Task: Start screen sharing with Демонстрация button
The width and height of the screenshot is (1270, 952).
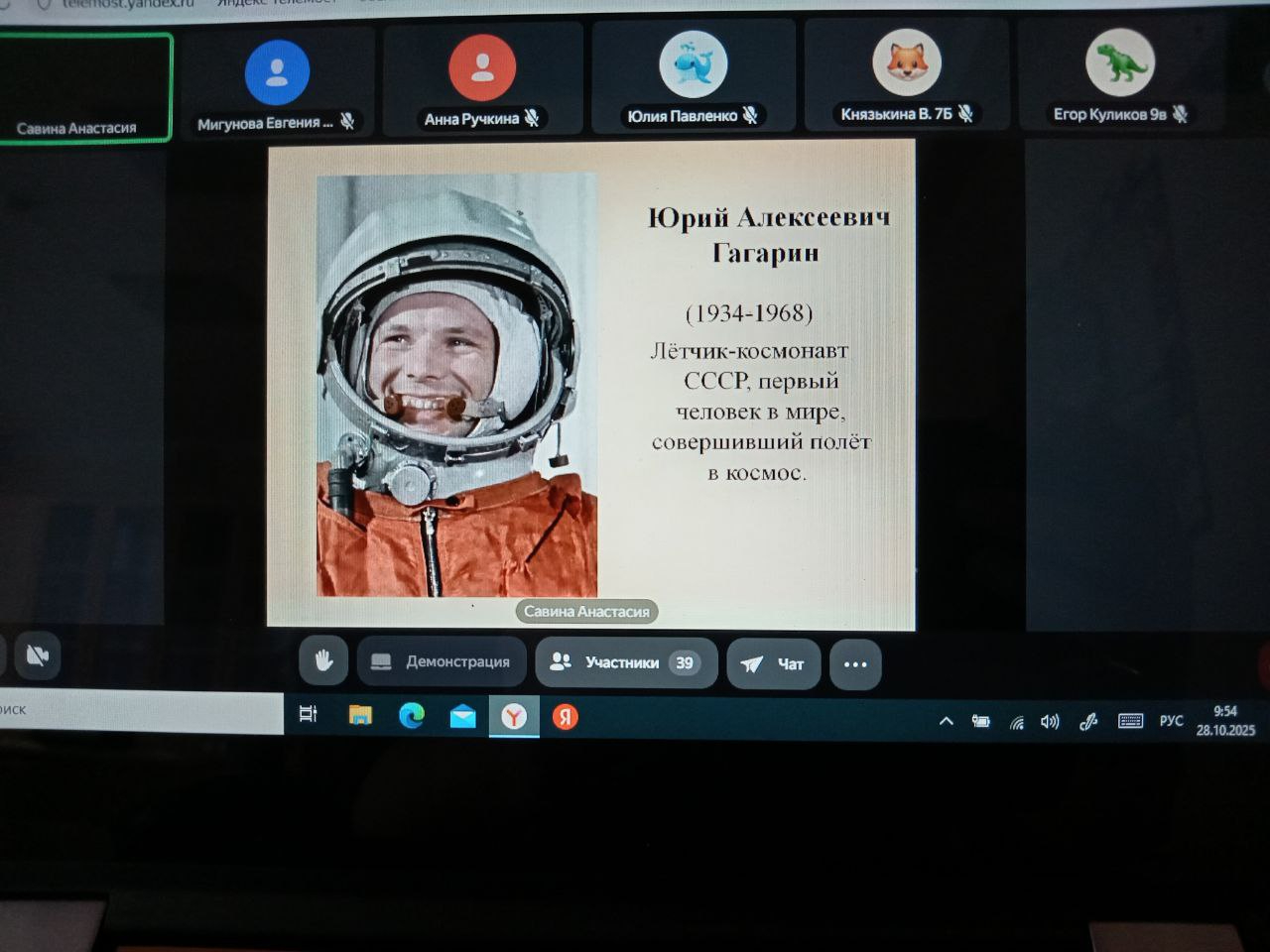Action: point(442,661)
